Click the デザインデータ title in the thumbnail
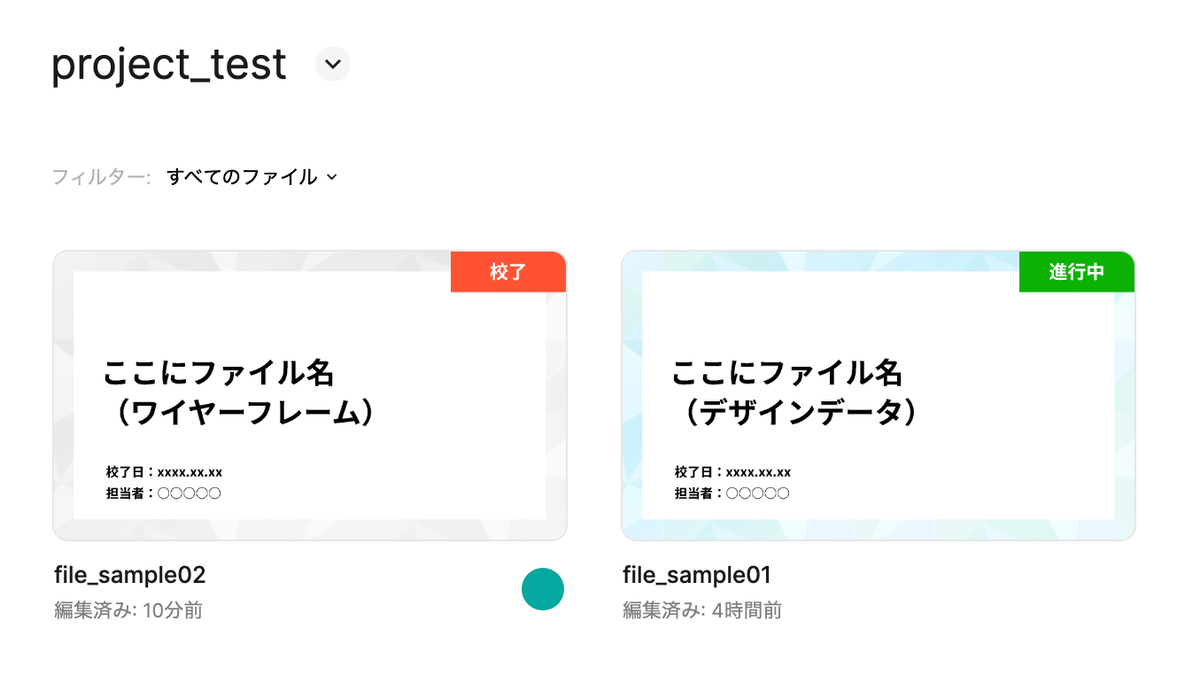 coord(796,412)
